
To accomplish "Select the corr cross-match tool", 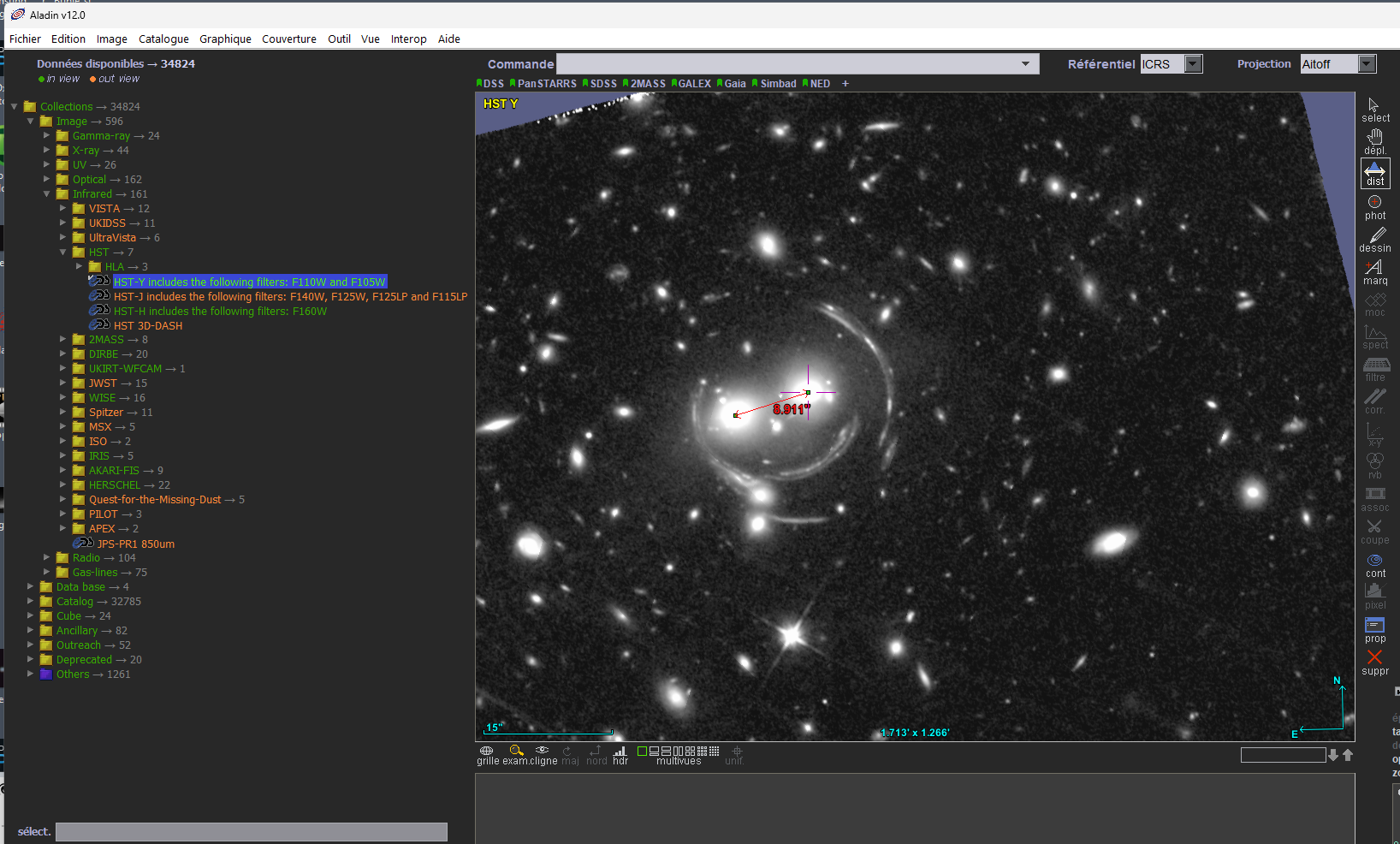I will 1374,402.
